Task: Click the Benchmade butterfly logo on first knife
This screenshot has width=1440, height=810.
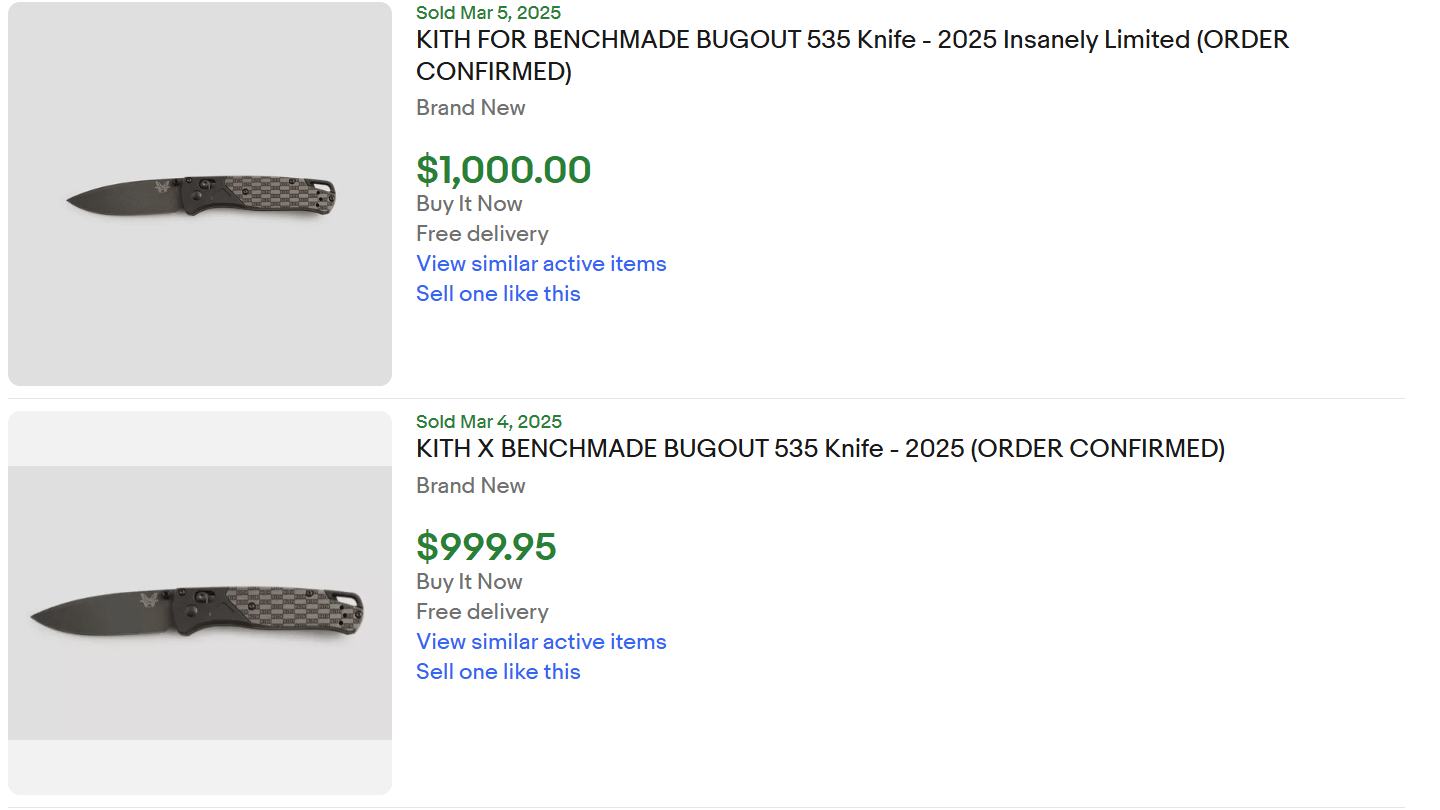Action: coord(163,189)
